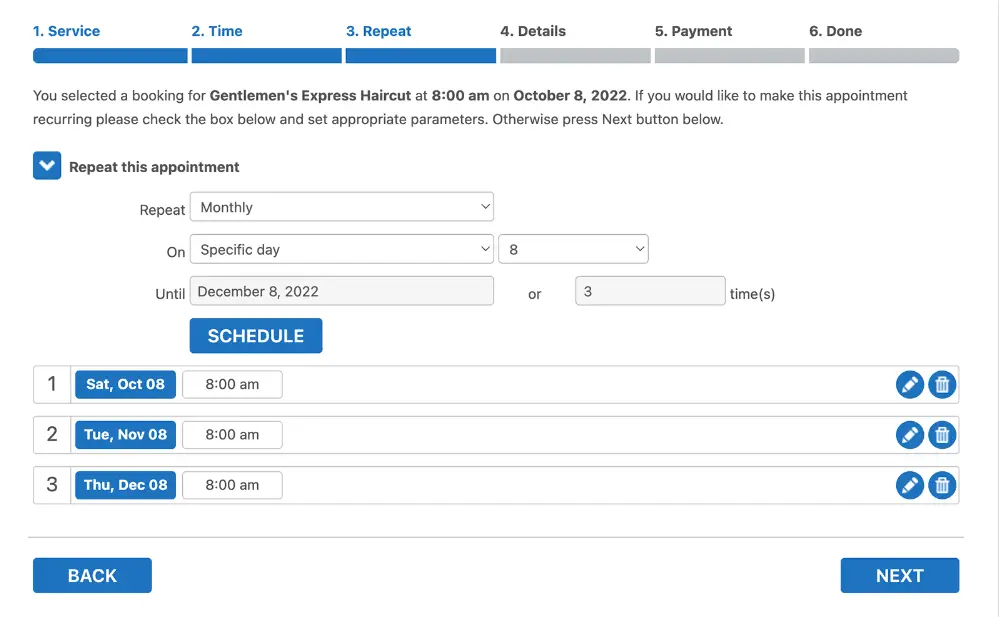Click the chevron icon next to Repeat this appointment

click(x=46, y=165)
